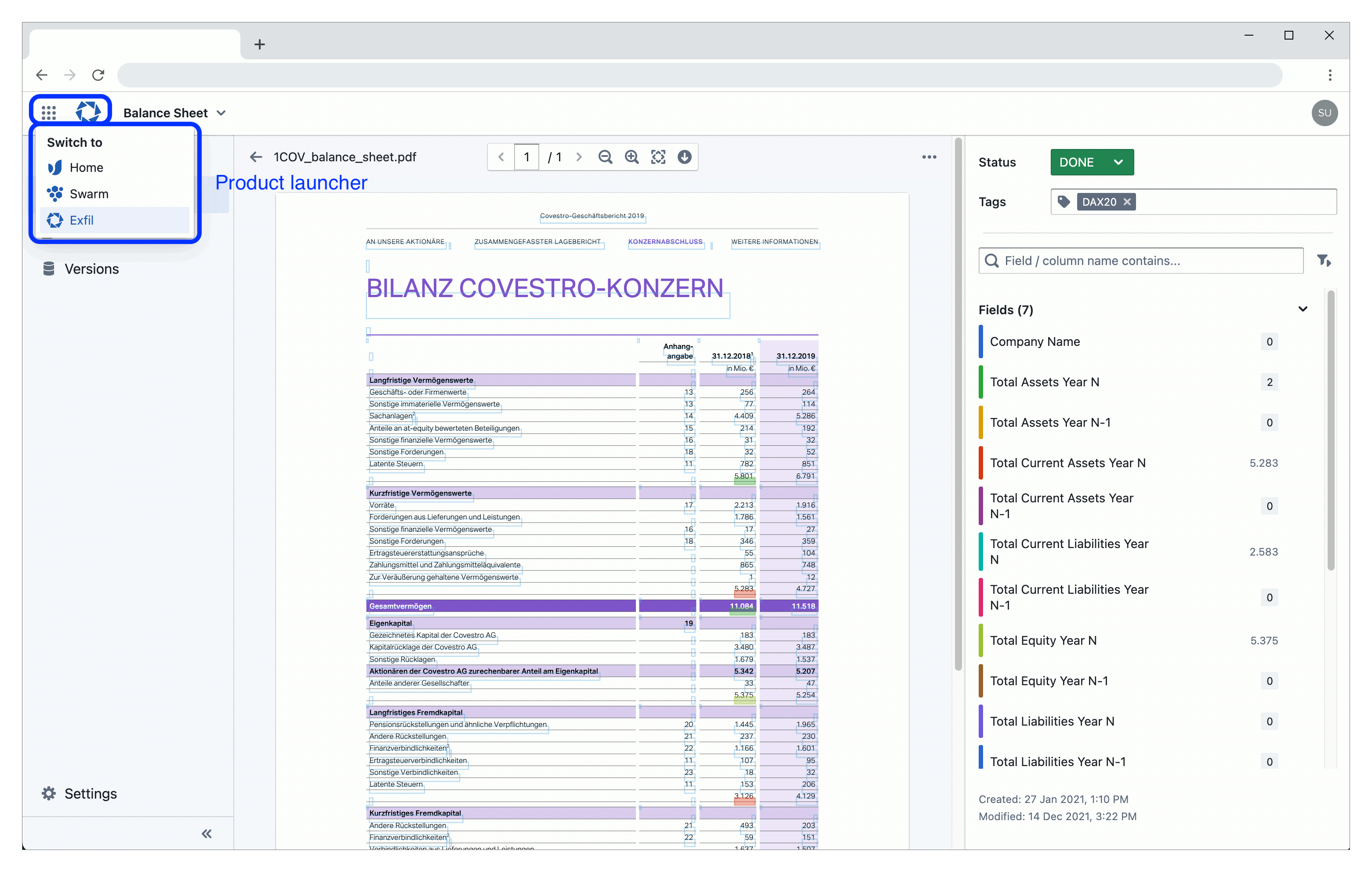Click browser forward button
Screen dimensions: 1372x872
(x=69, y=75)
